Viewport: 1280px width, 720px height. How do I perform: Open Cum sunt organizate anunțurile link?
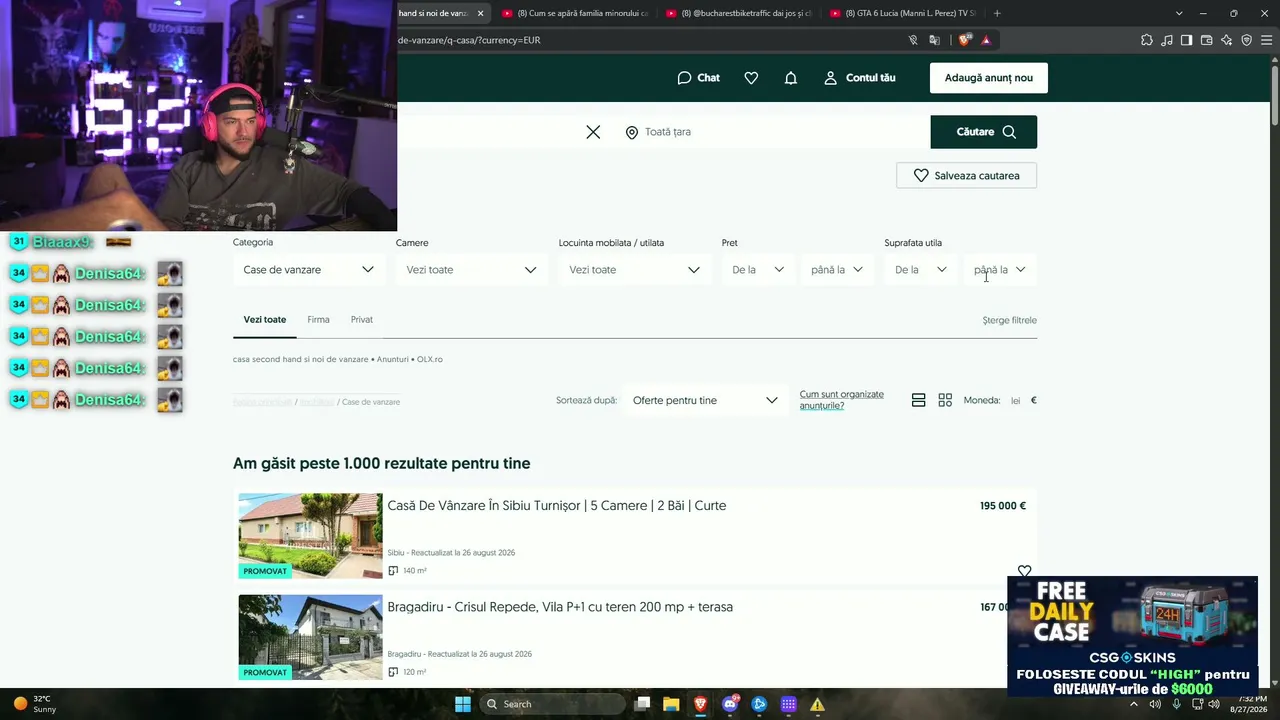(x=841, y=400)
